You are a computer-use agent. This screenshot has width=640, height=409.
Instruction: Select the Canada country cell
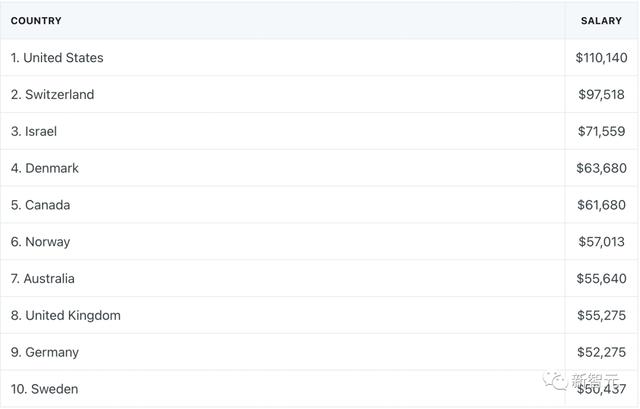[x=40, y=205]
